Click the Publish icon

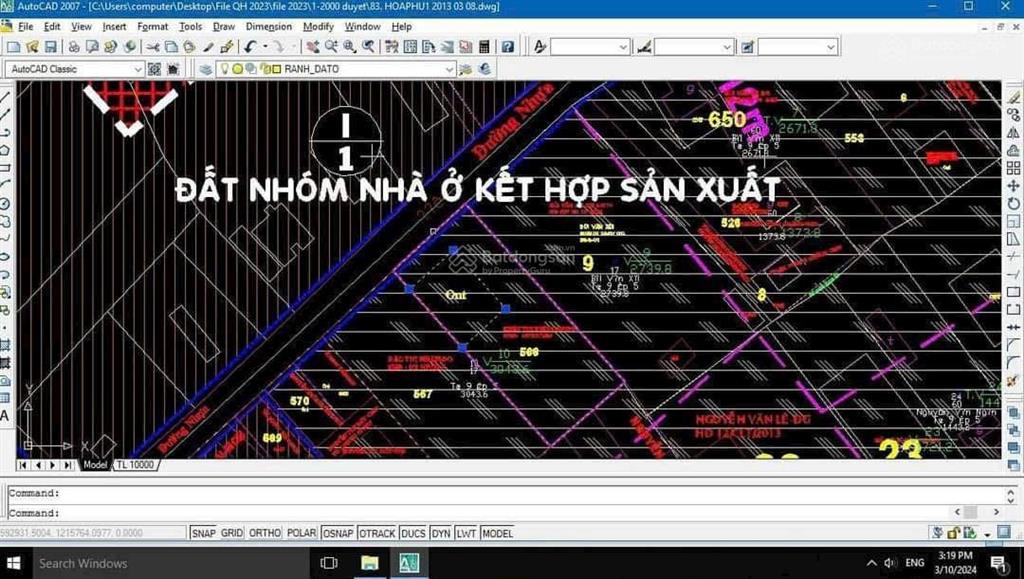pos(110,47)
